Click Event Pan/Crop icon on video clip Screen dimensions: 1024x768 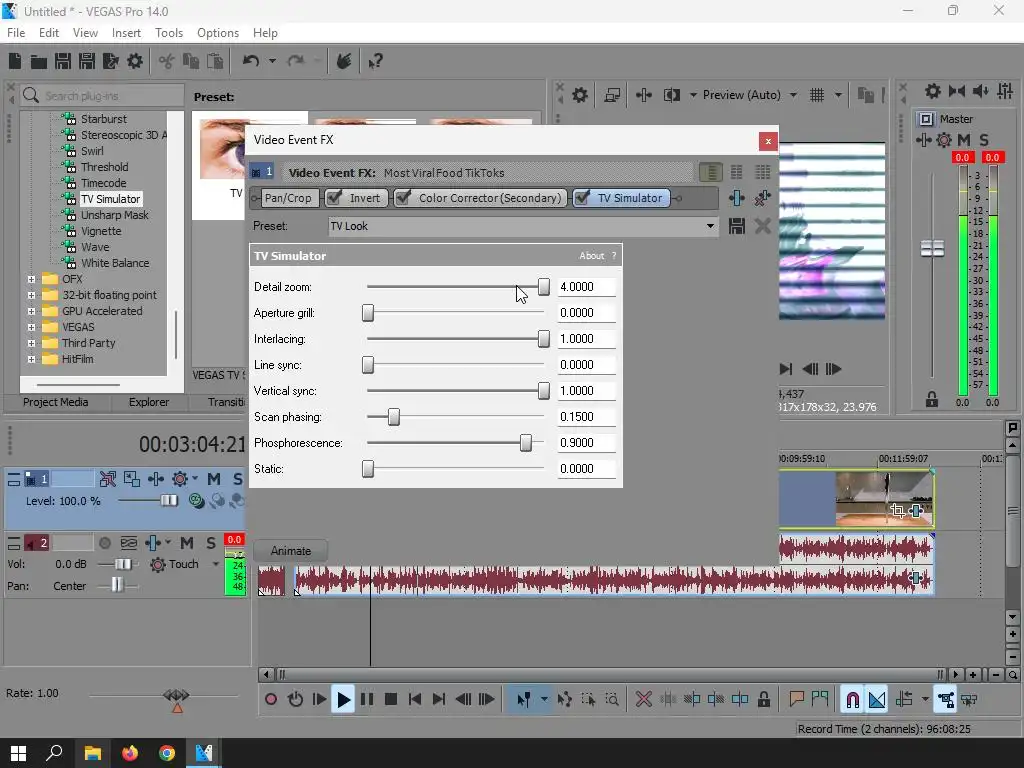(897, 511)
